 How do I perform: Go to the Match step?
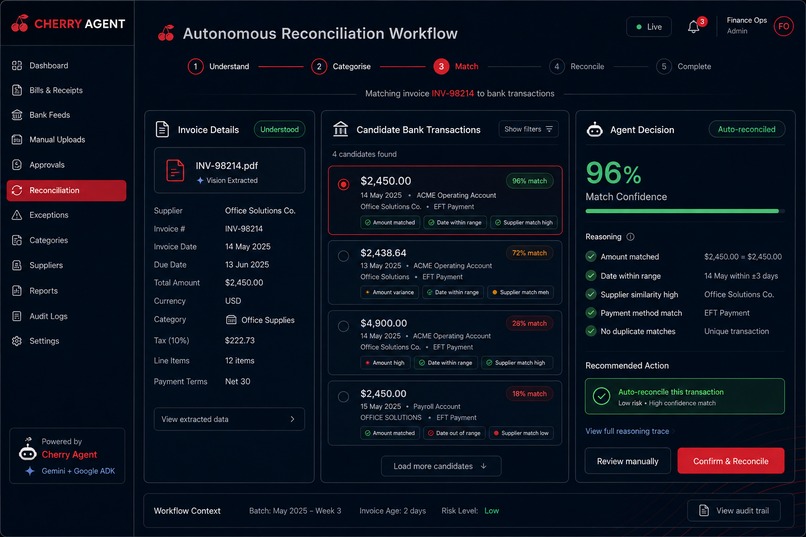coord(456,66)
